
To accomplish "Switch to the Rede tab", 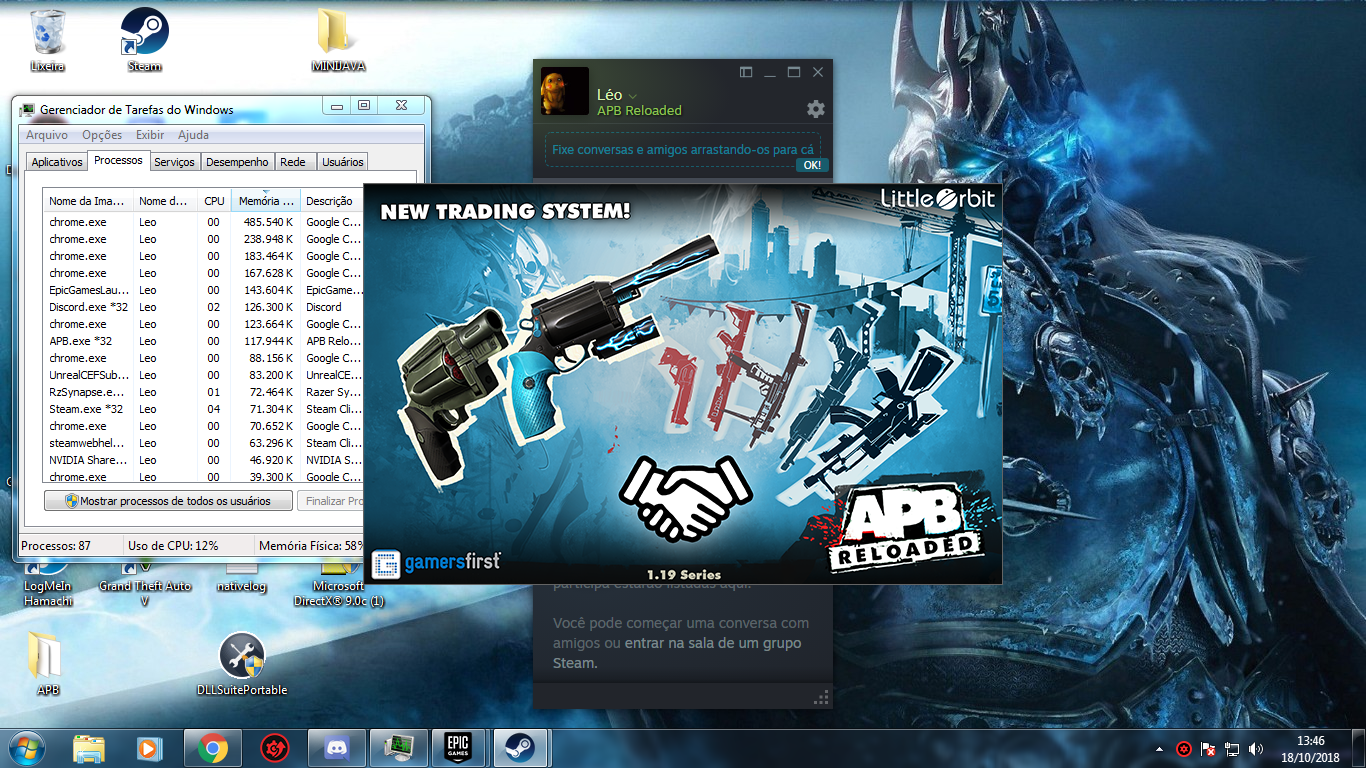I will pyautogui.click(x=293, y=162).
